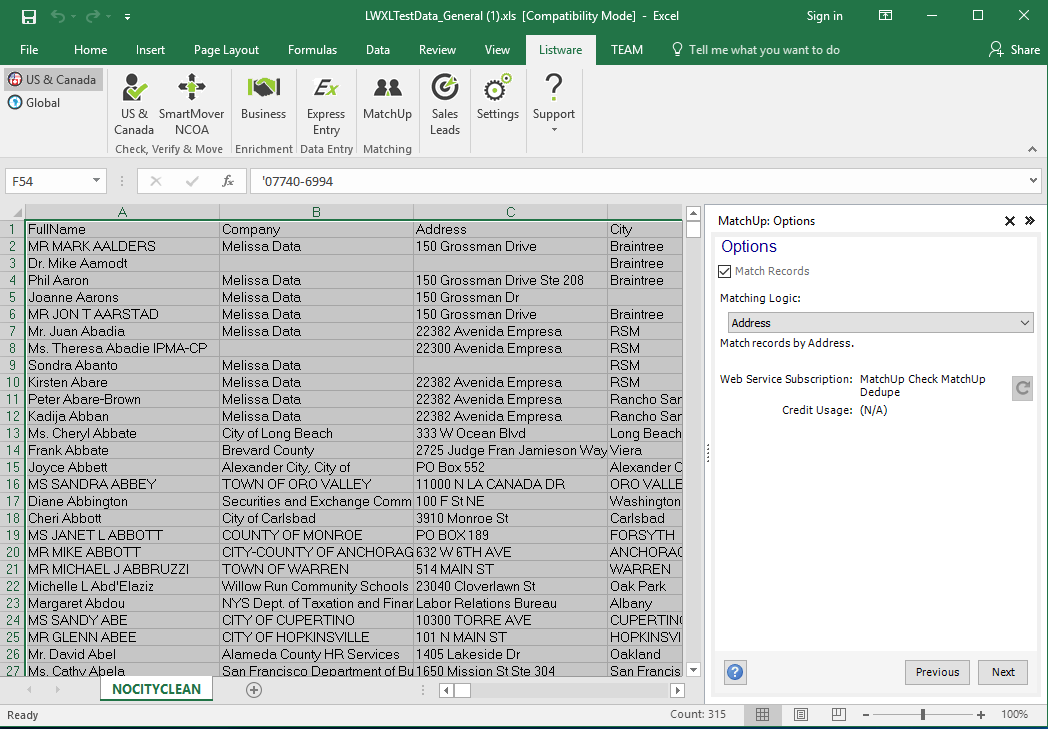This screenshot has height=729, width=1048.
Task: Expand the Name Box dropdown arrow
Action: pos(97,181)
